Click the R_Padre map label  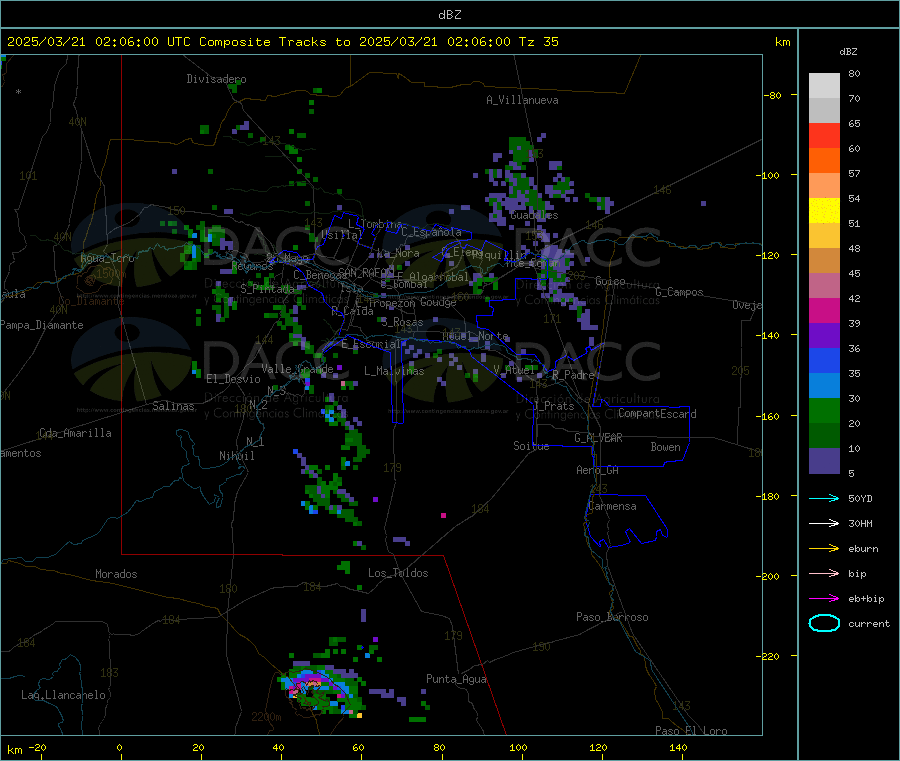[x=573, y=375]
